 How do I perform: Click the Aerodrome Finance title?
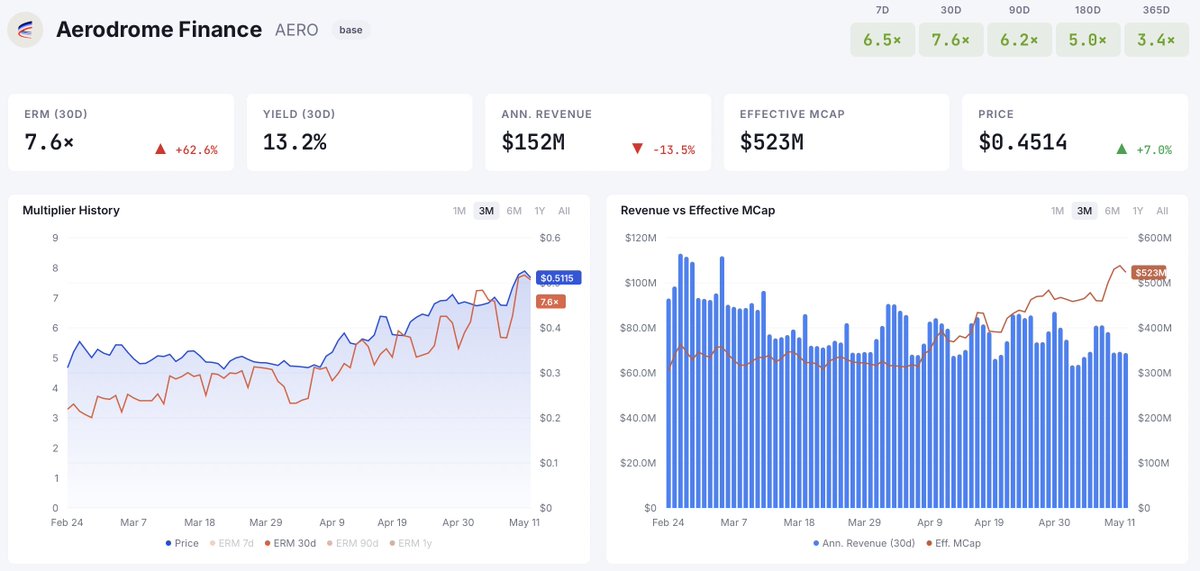(159, 30)
